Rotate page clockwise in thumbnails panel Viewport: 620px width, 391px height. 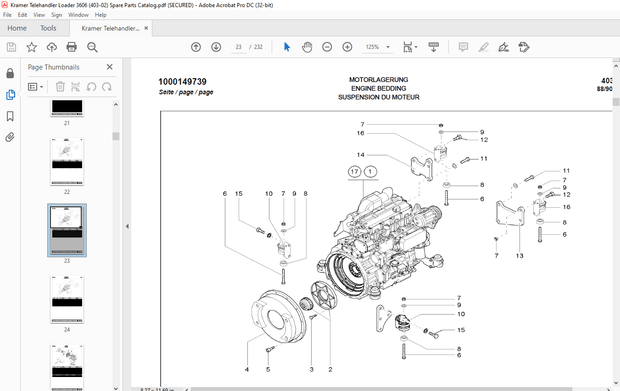point(106,87)
